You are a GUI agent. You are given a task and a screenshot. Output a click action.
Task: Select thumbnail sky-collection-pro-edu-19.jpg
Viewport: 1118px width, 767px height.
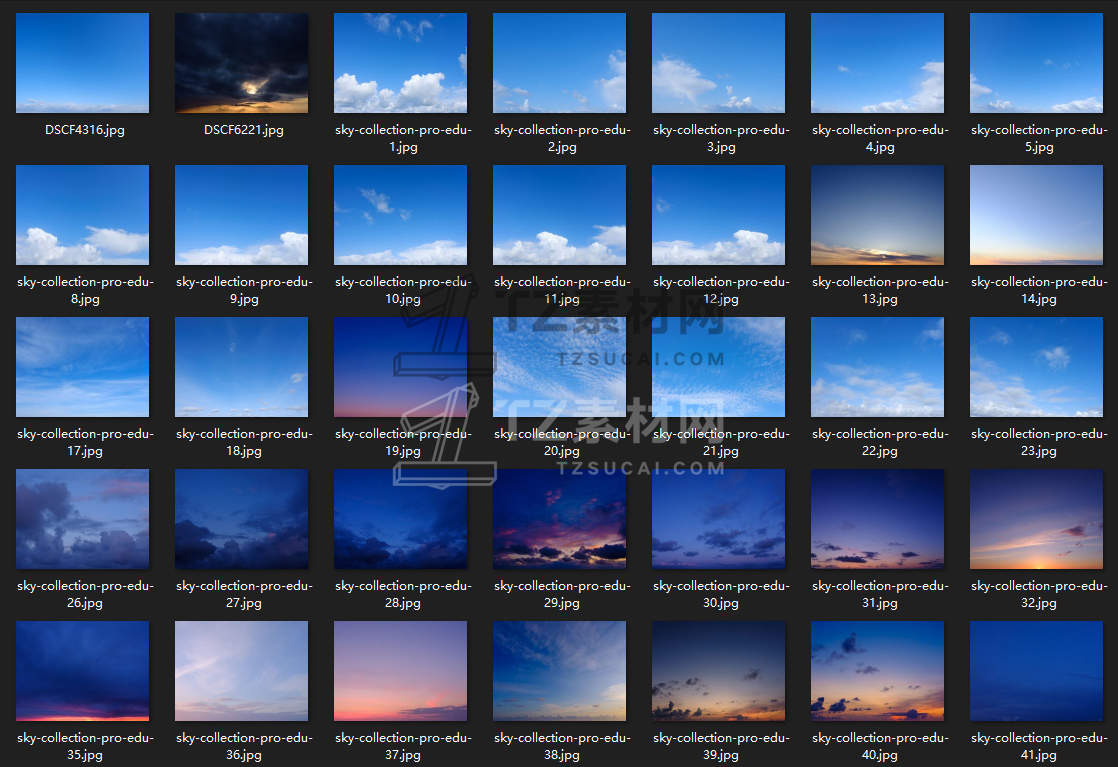pos(401,366)
